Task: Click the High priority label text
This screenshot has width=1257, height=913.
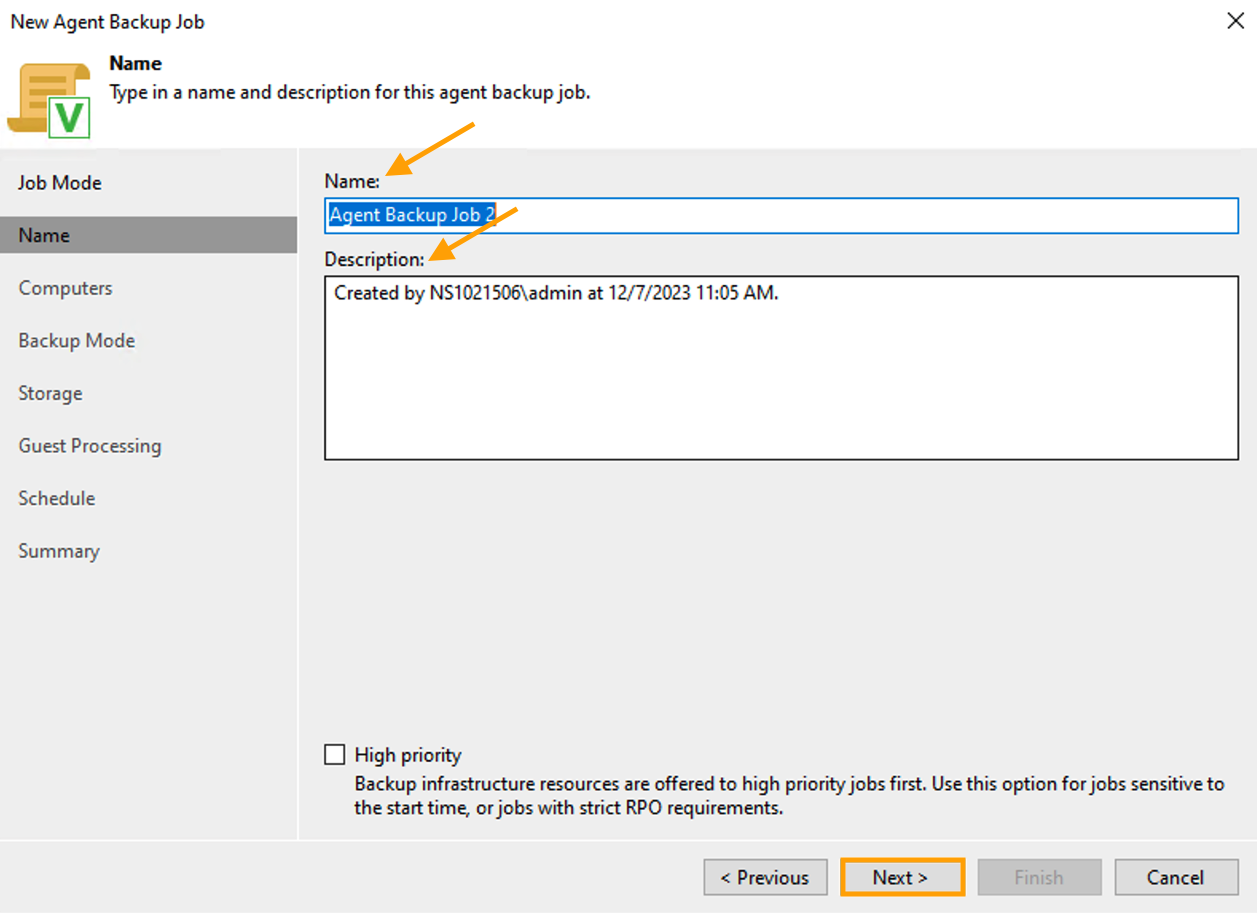Action: (x=408, y=755)
